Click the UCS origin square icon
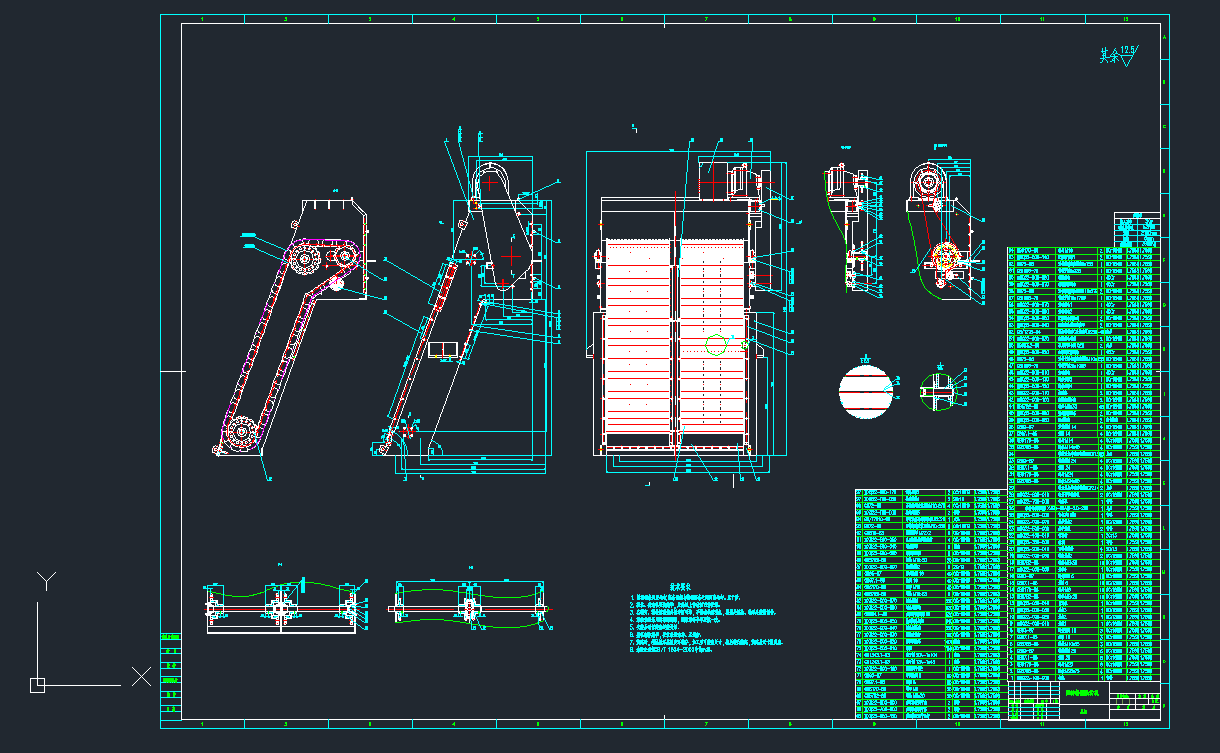Image resolution: width=1220 pixels, height=753 pixels. point(37,685)
